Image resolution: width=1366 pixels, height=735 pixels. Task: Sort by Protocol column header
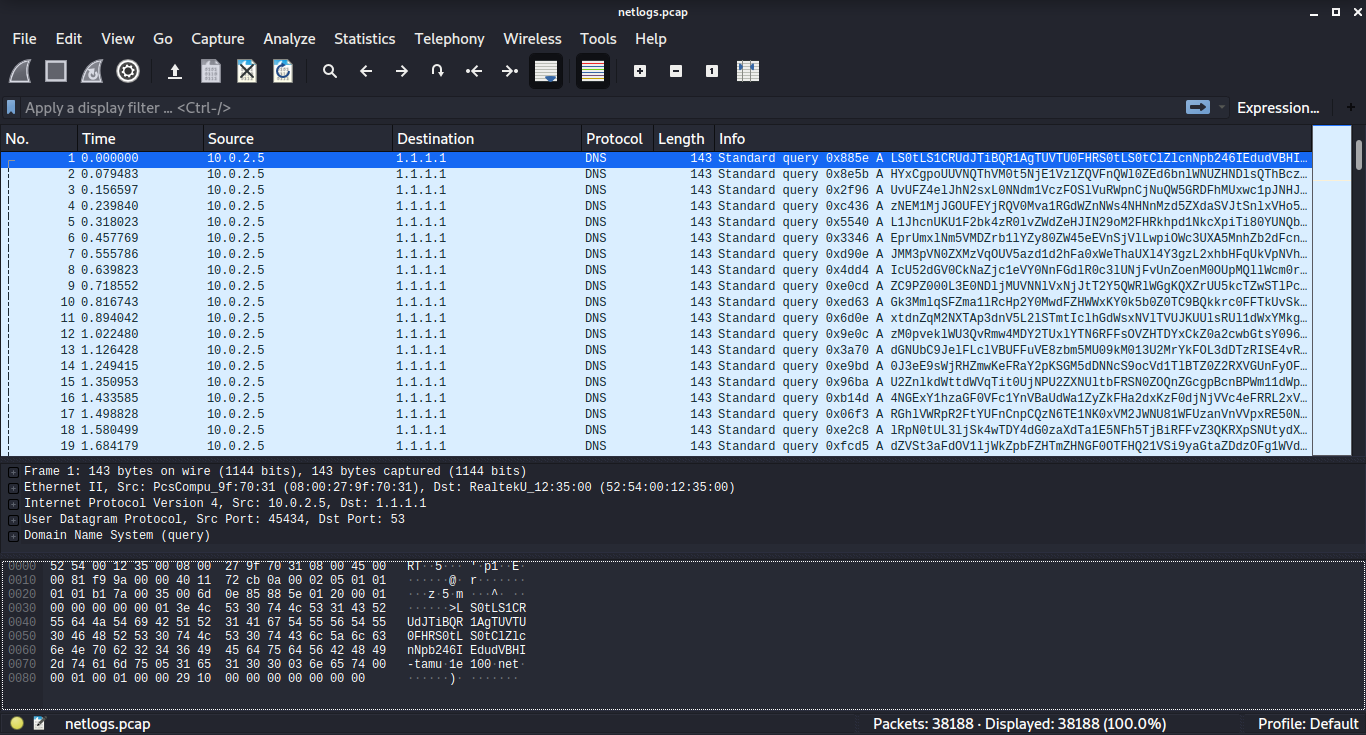pos(617,139)
